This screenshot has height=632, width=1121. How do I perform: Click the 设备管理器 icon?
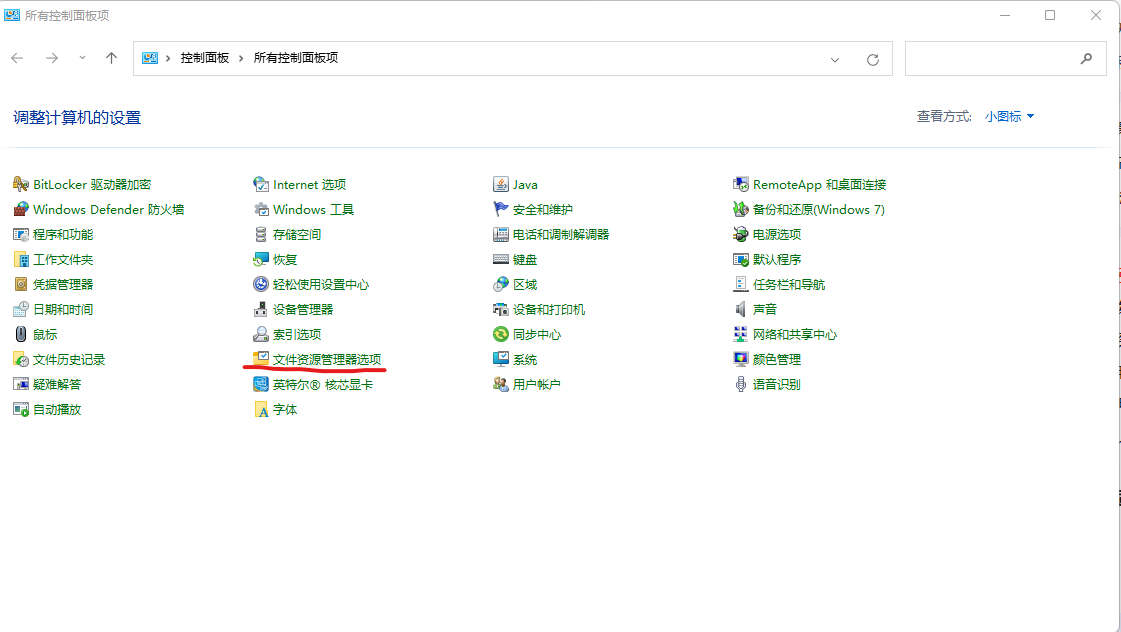261,309
